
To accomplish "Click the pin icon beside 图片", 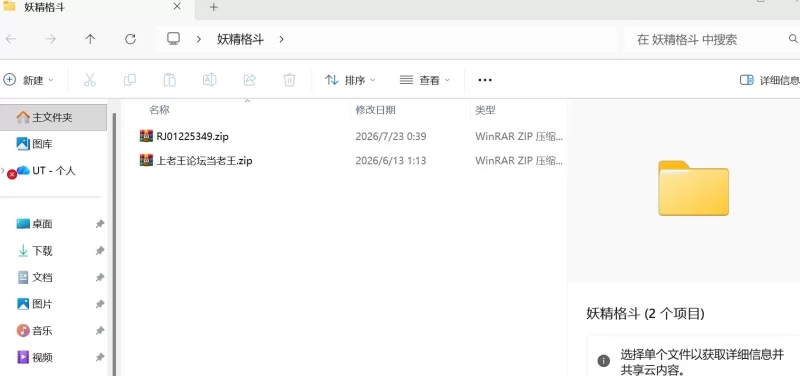I will click(100, 304).
